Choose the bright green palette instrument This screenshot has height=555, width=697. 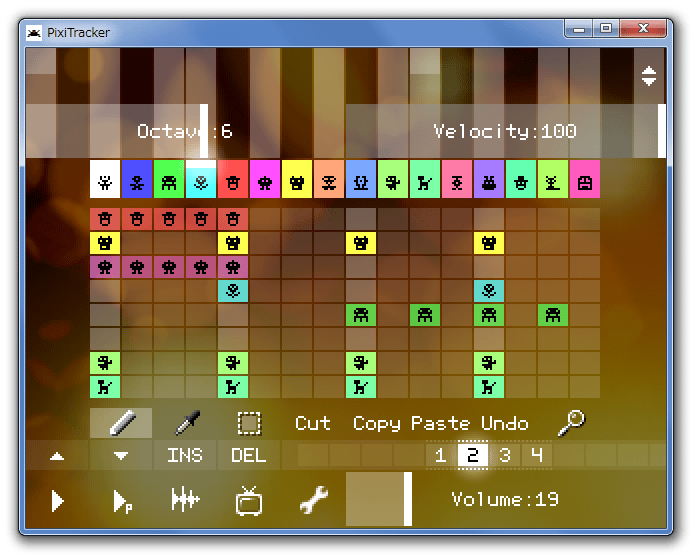169,179
